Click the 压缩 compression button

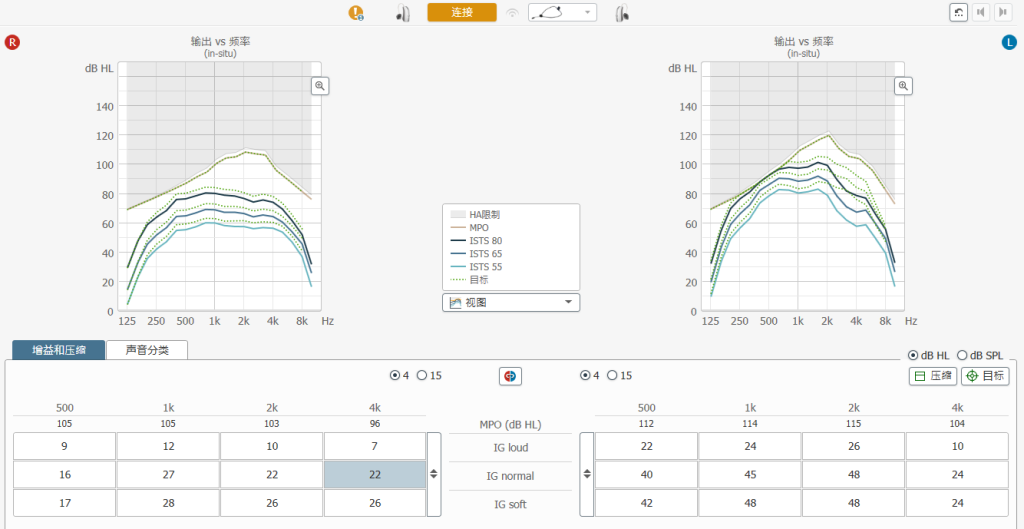point(932,376)
